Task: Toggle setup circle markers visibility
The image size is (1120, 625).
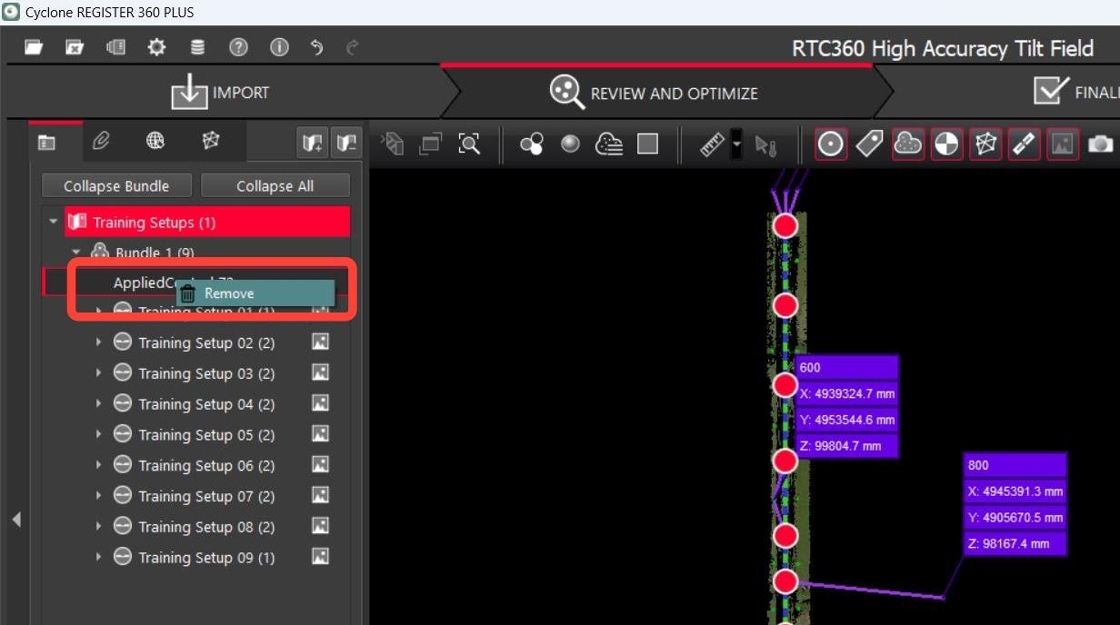Action: (830, 144)
